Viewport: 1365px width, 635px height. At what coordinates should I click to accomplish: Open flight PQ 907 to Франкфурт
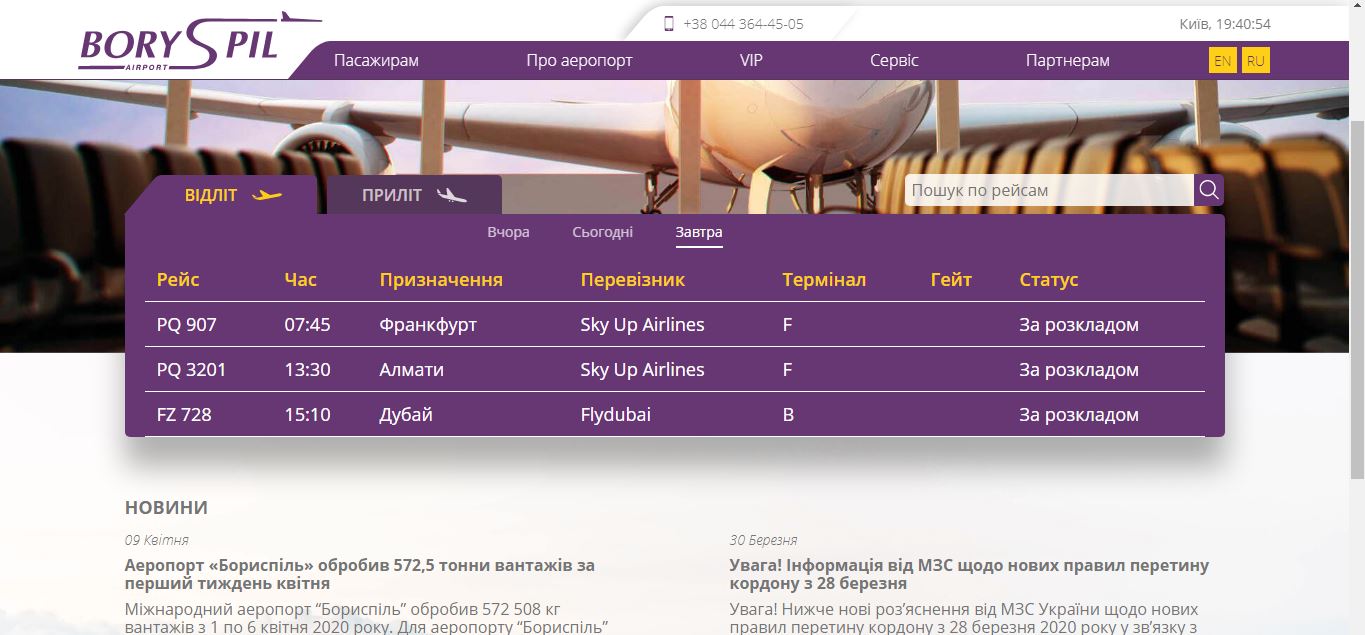(x=187, y=325)
